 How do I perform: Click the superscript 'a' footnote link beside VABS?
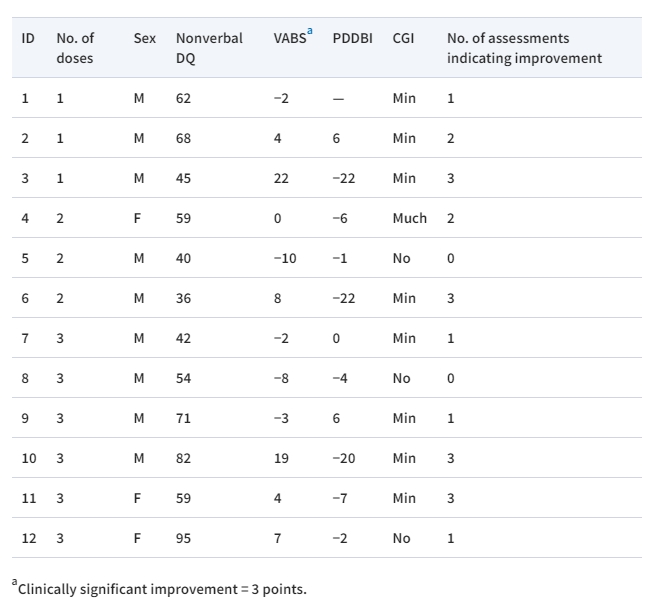point(309,32)
